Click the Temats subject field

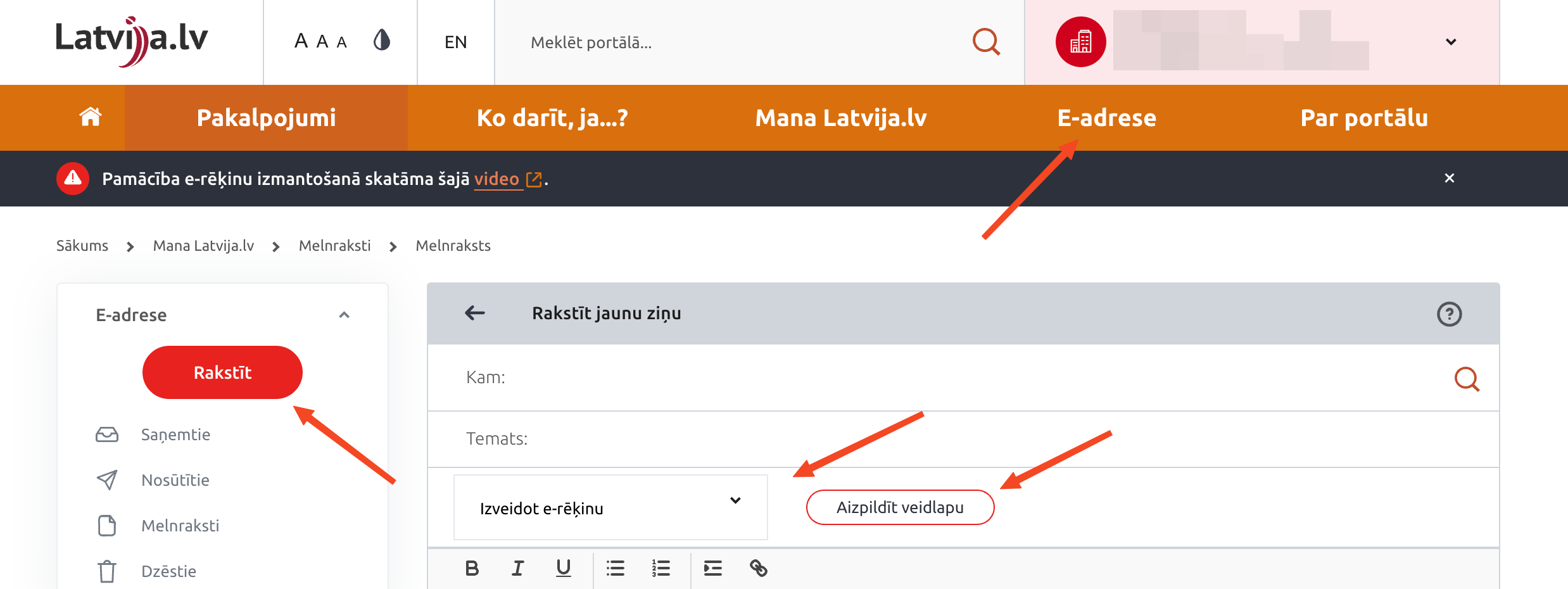pyautogui.click(x=963, y=439)
